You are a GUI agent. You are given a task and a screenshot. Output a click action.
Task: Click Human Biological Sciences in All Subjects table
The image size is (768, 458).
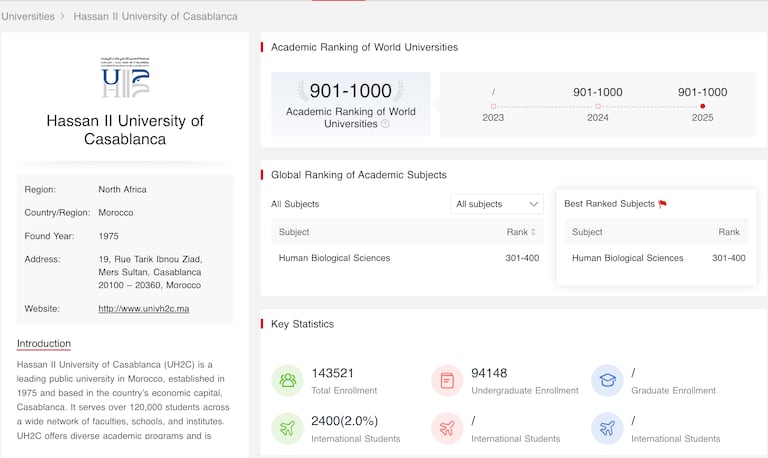[x=335, y=258]
